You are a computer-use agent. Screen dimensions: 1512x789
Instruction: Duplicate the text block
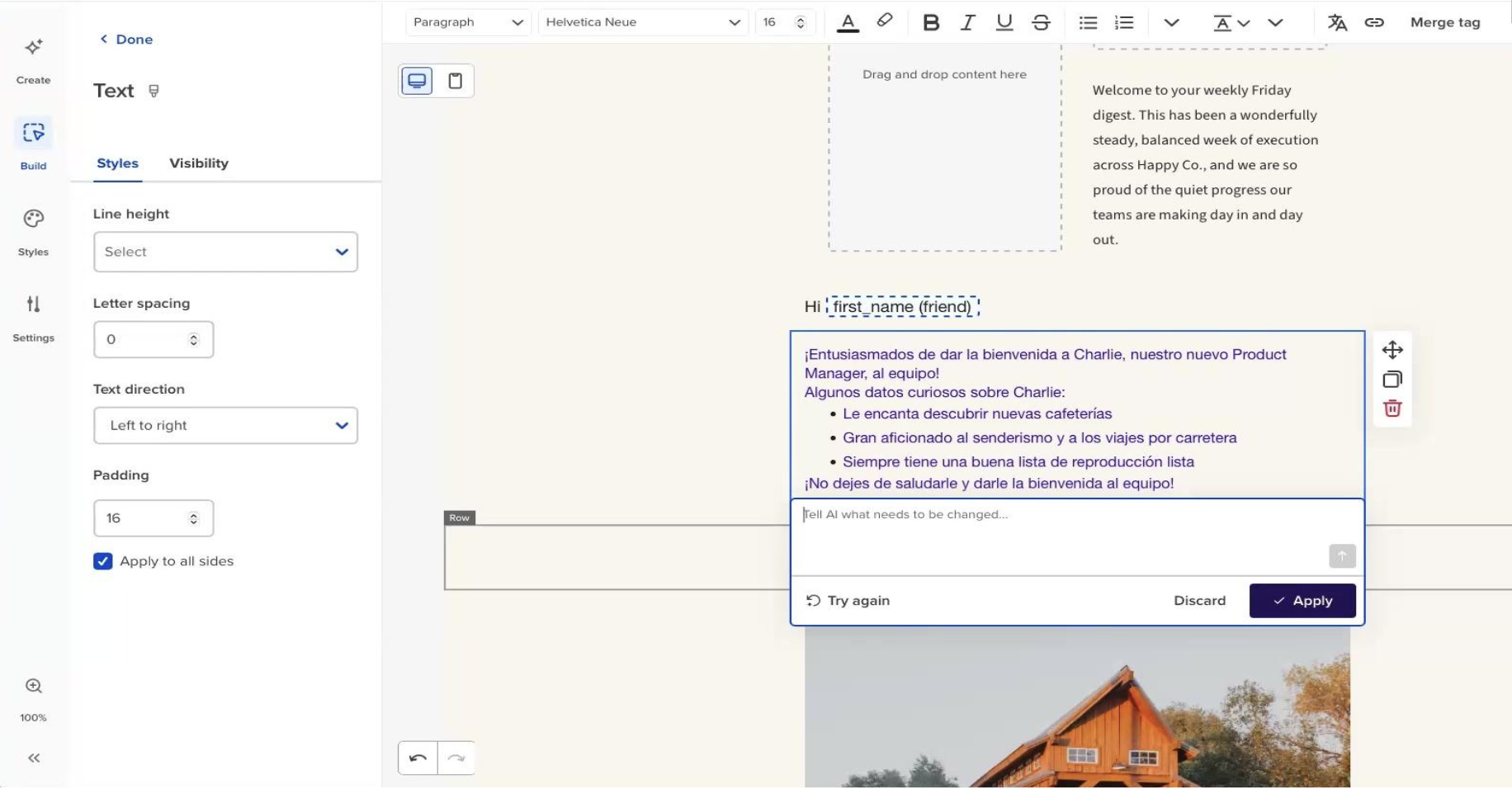tap(1392, 379)
